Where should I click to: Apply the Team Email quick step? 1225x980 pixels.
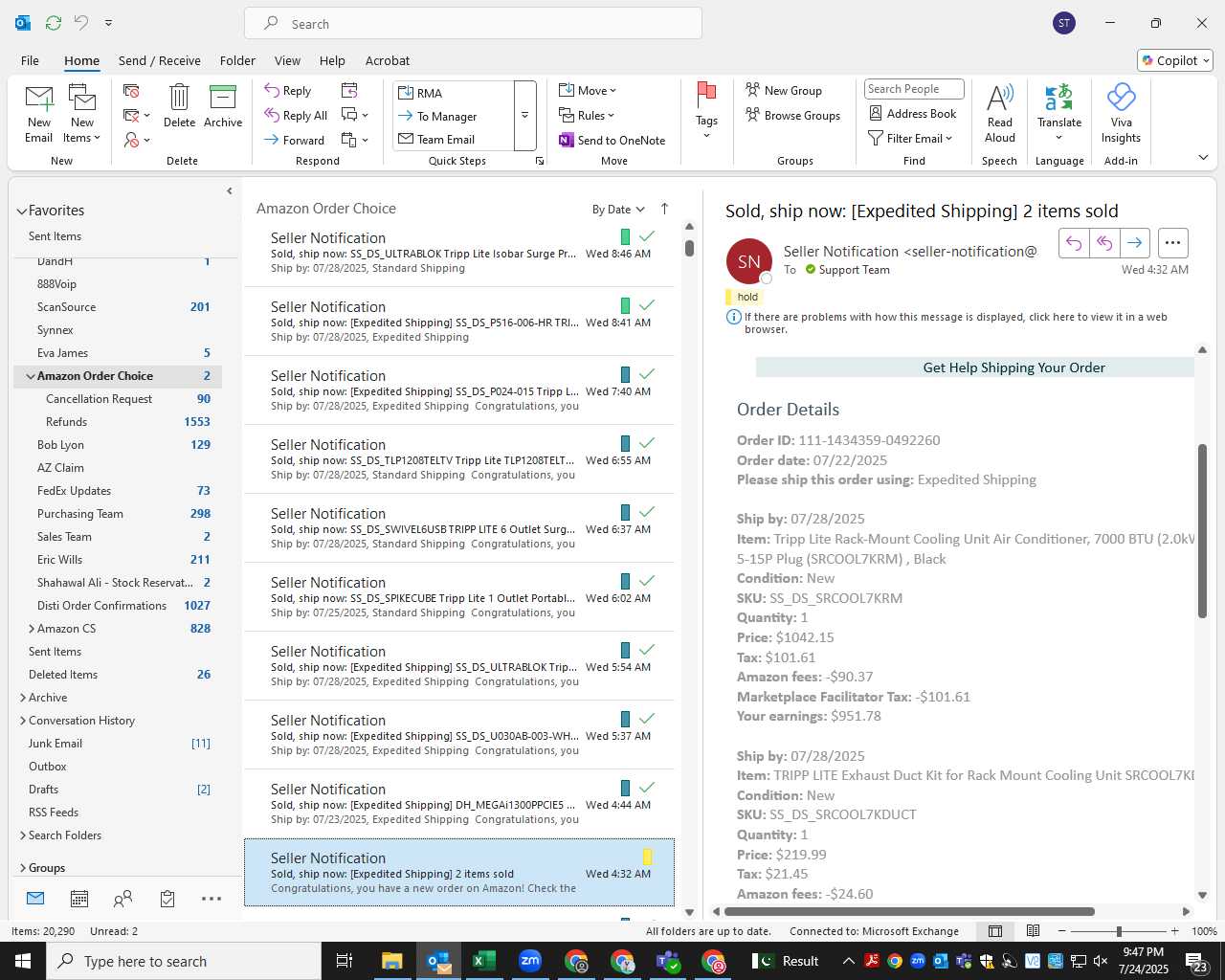point(453,139)
